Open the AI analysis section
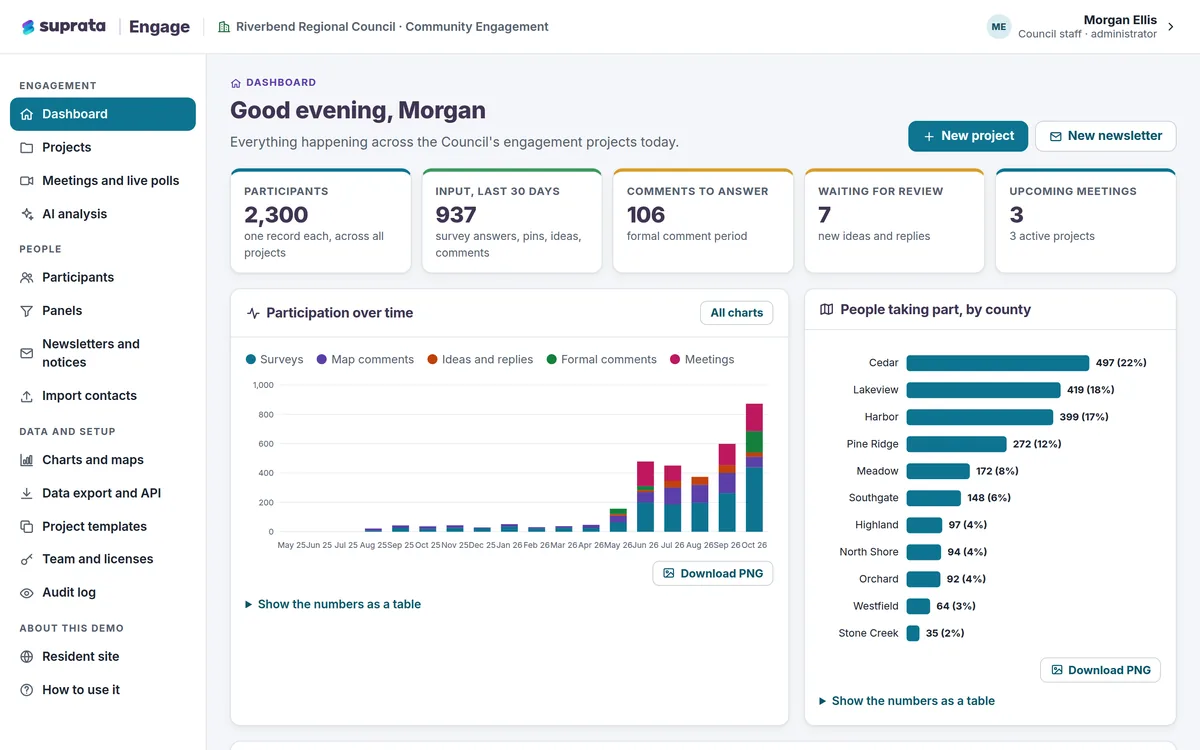 coord(103,214)
